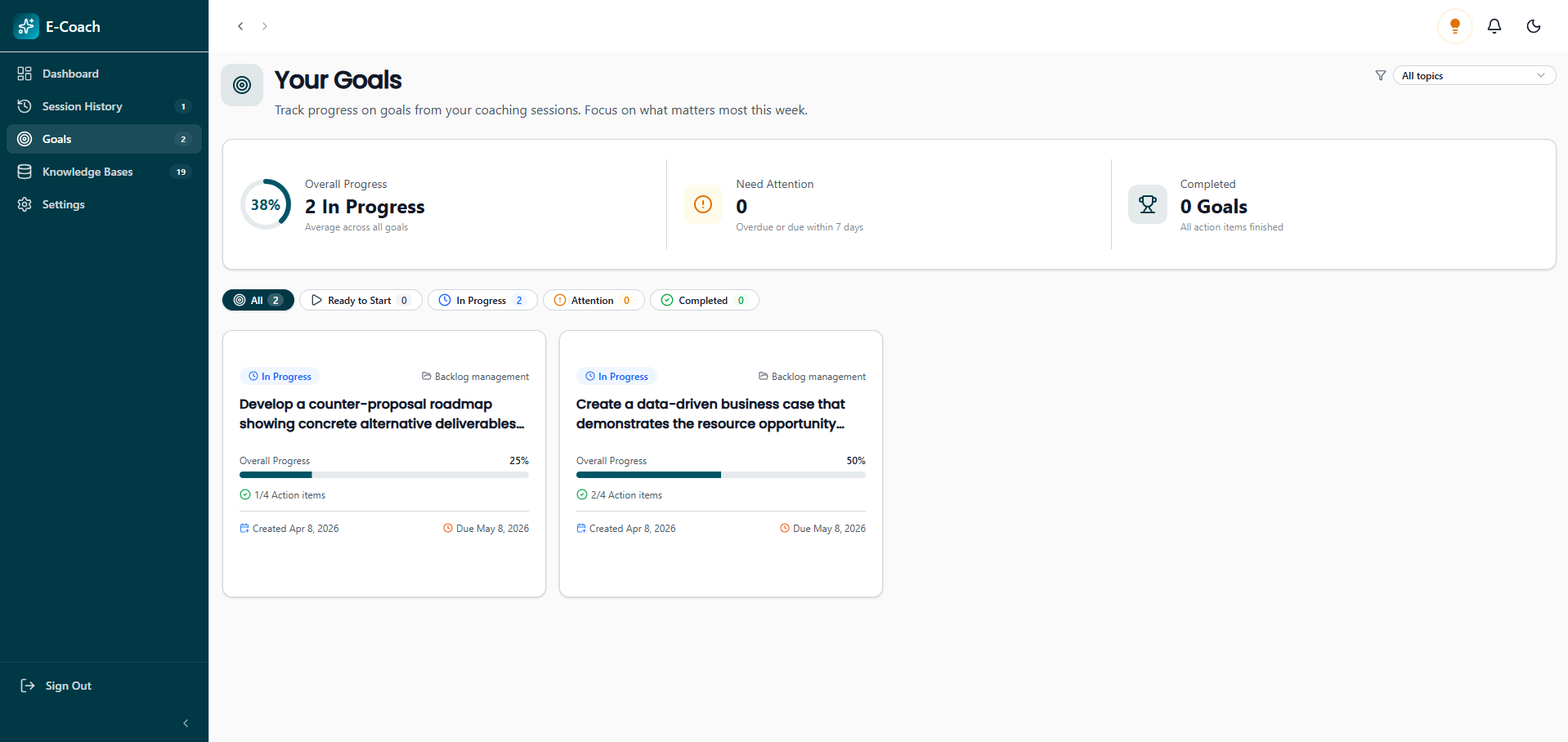
Task: Open the counter-proposal roadmap goal
Action: pyautogui.click(x=383, y=413)
